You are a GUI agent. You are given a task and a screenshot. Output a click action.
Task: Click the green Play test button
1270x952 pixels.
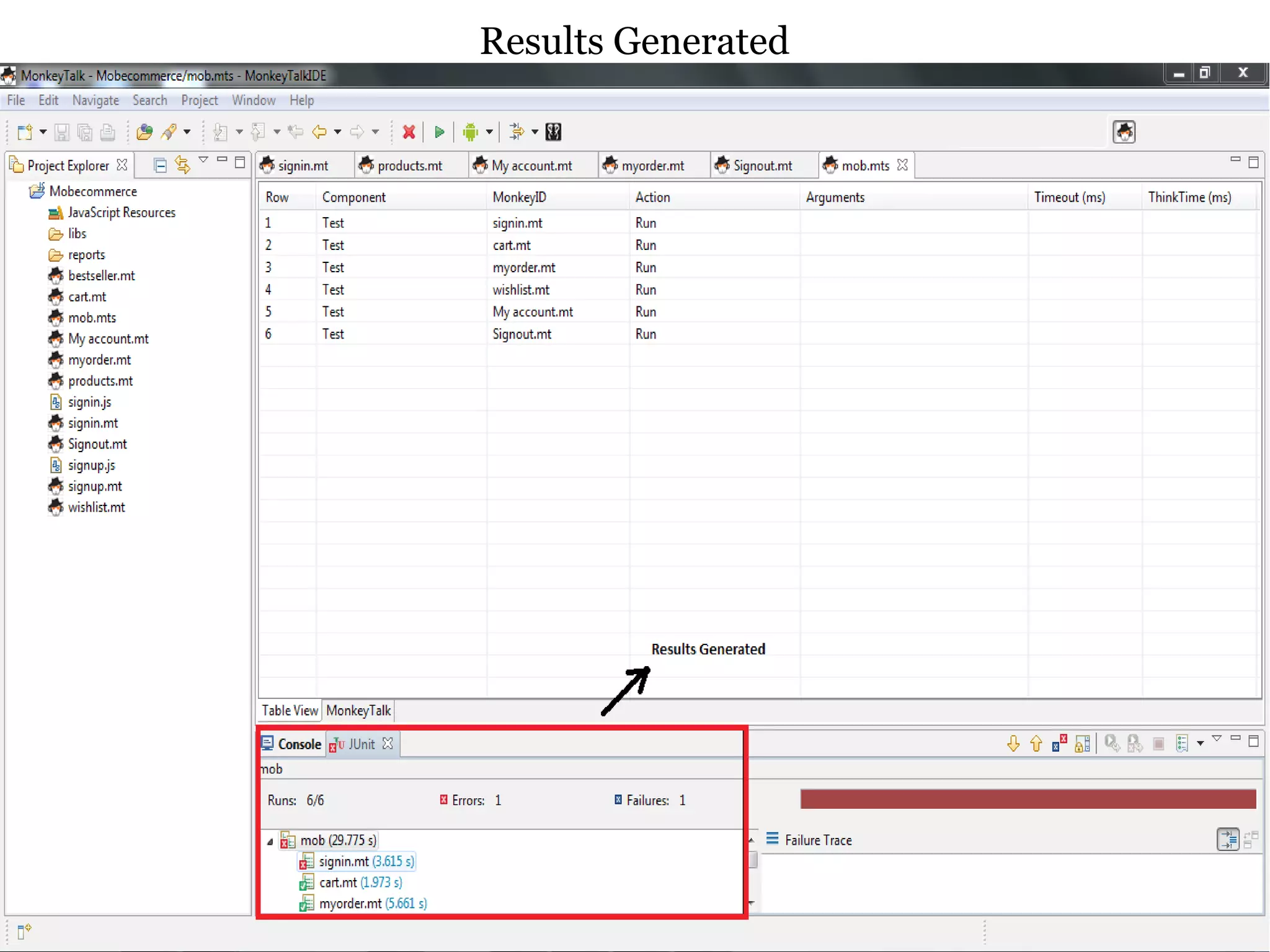439,132
